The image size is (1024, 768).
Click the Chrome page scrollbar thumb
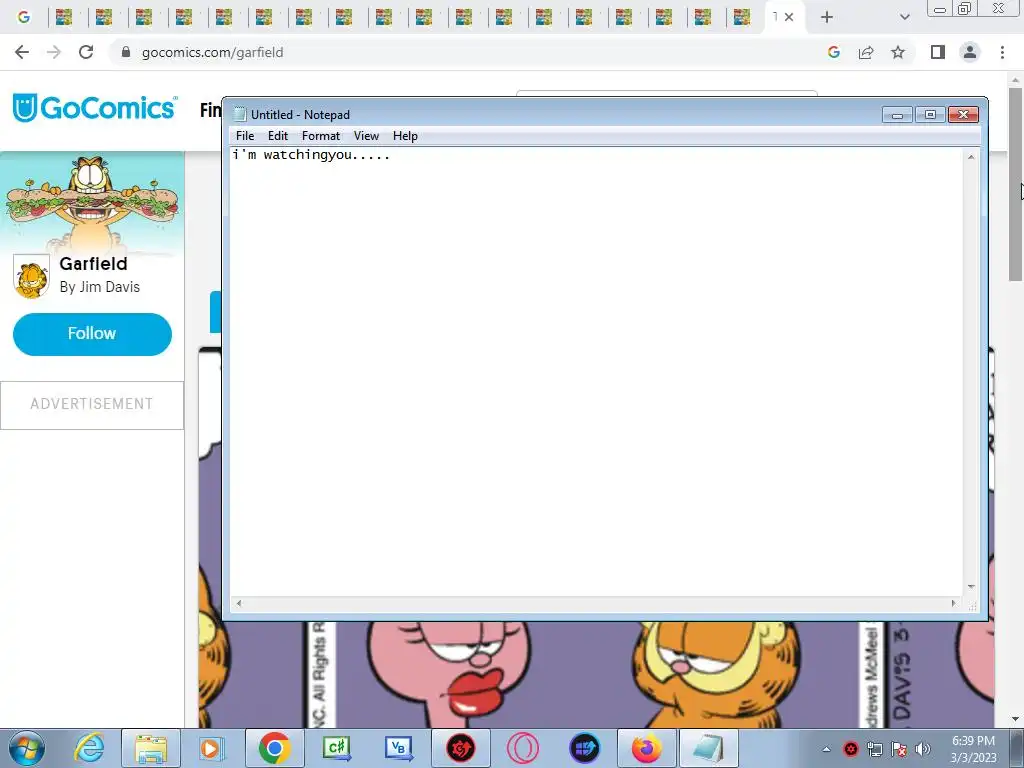click(1015, 184)
